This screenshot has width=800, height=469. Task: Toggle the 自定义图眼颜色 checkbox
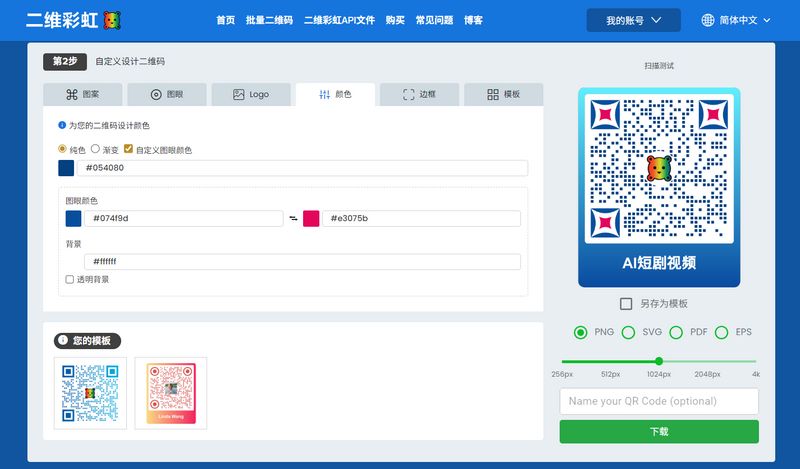tap(128, 149)
